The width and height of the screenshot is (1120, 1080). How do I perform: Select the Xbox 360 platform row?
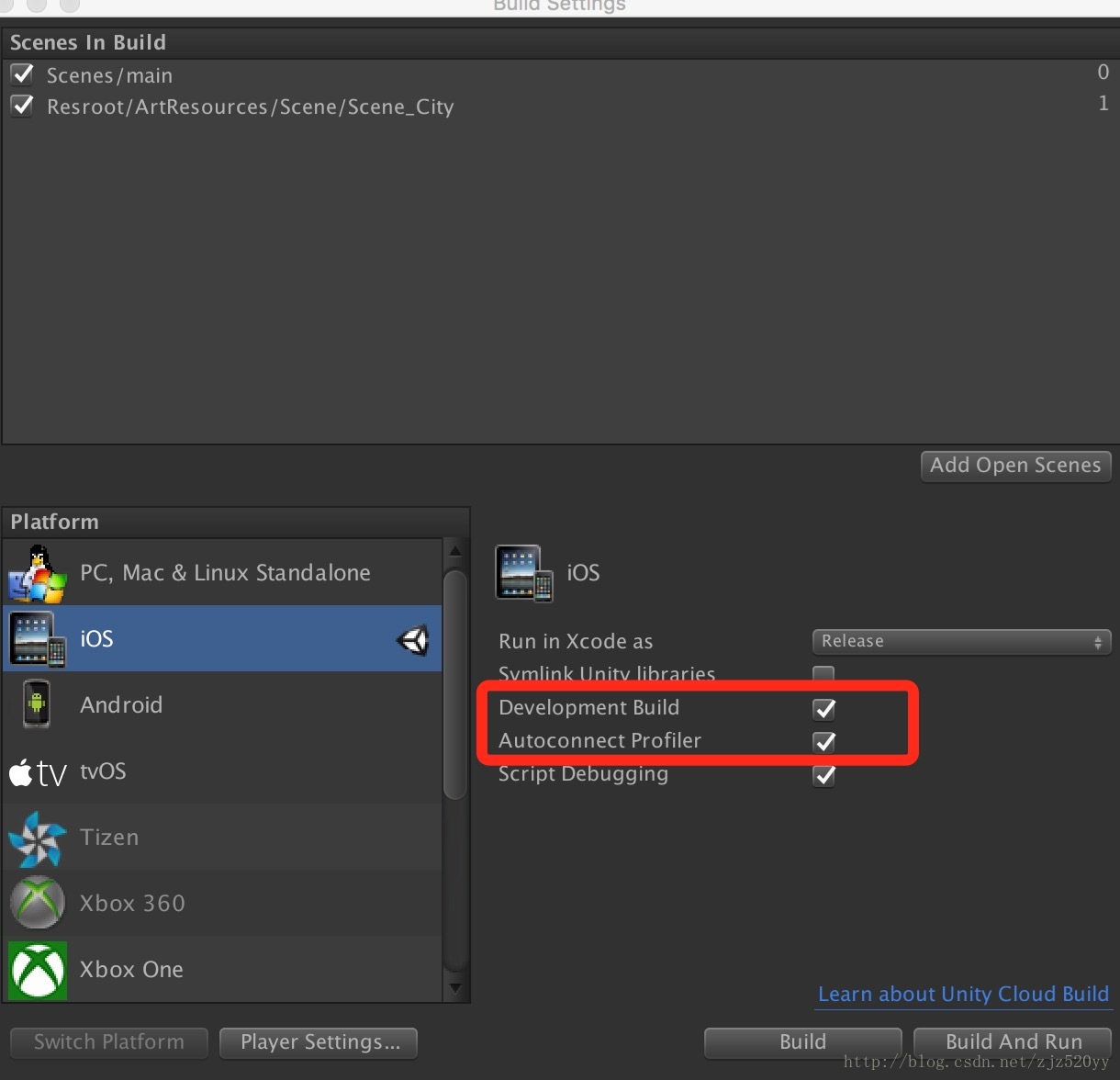223,904
